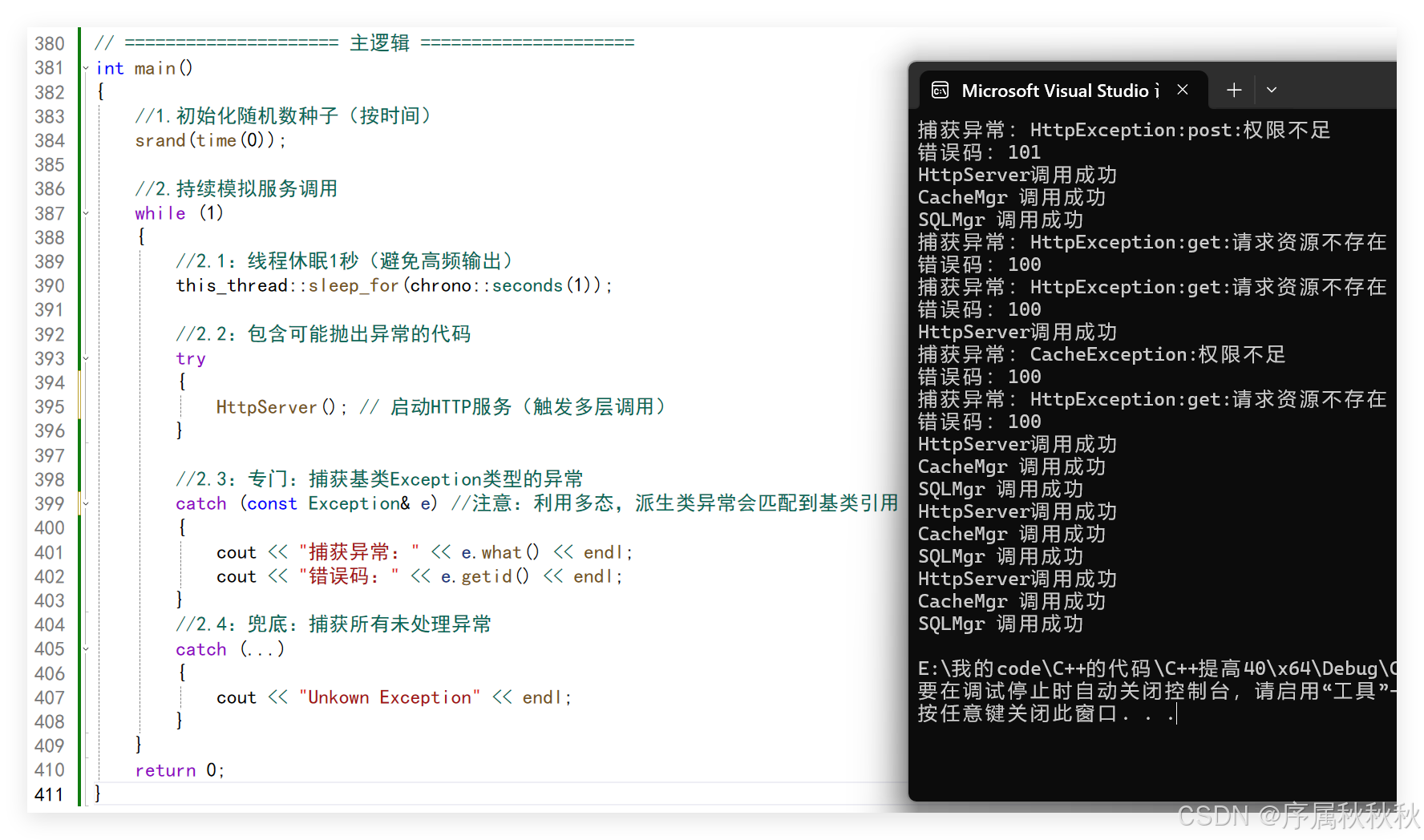The image size is (1424, 840).
Task: Open new console tab with plus button
Action: tap(1234, 90)
